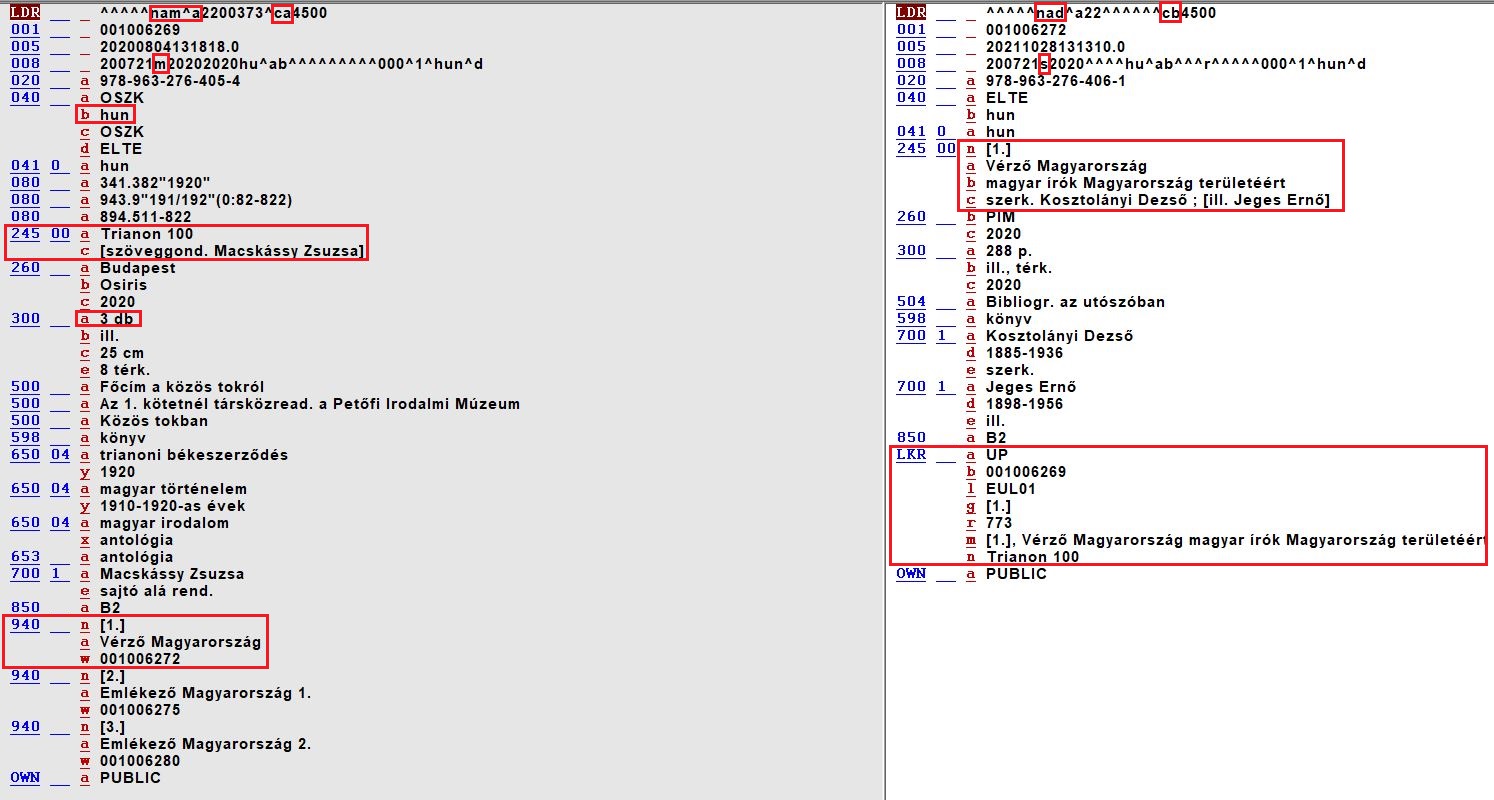This screenshot has width=1494, height=800.
Task: Click subject trianoni békeszerződés
Action: click(x=194, y=455)
